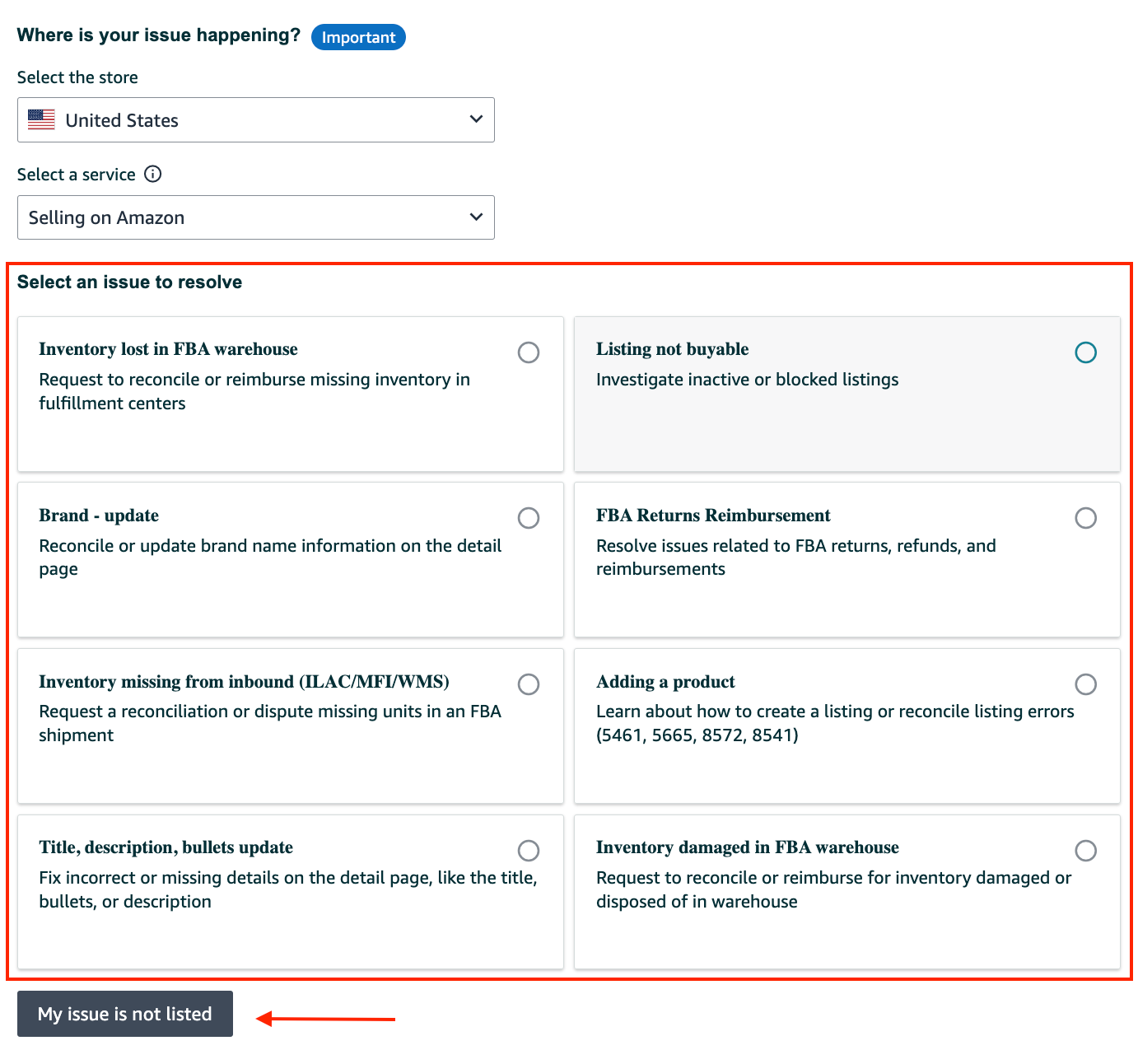Viewport: 1138px width, 1064px height.
Task: Select Inventory damaged in FBA warehouse radio
Action: tap(1086, 851)
